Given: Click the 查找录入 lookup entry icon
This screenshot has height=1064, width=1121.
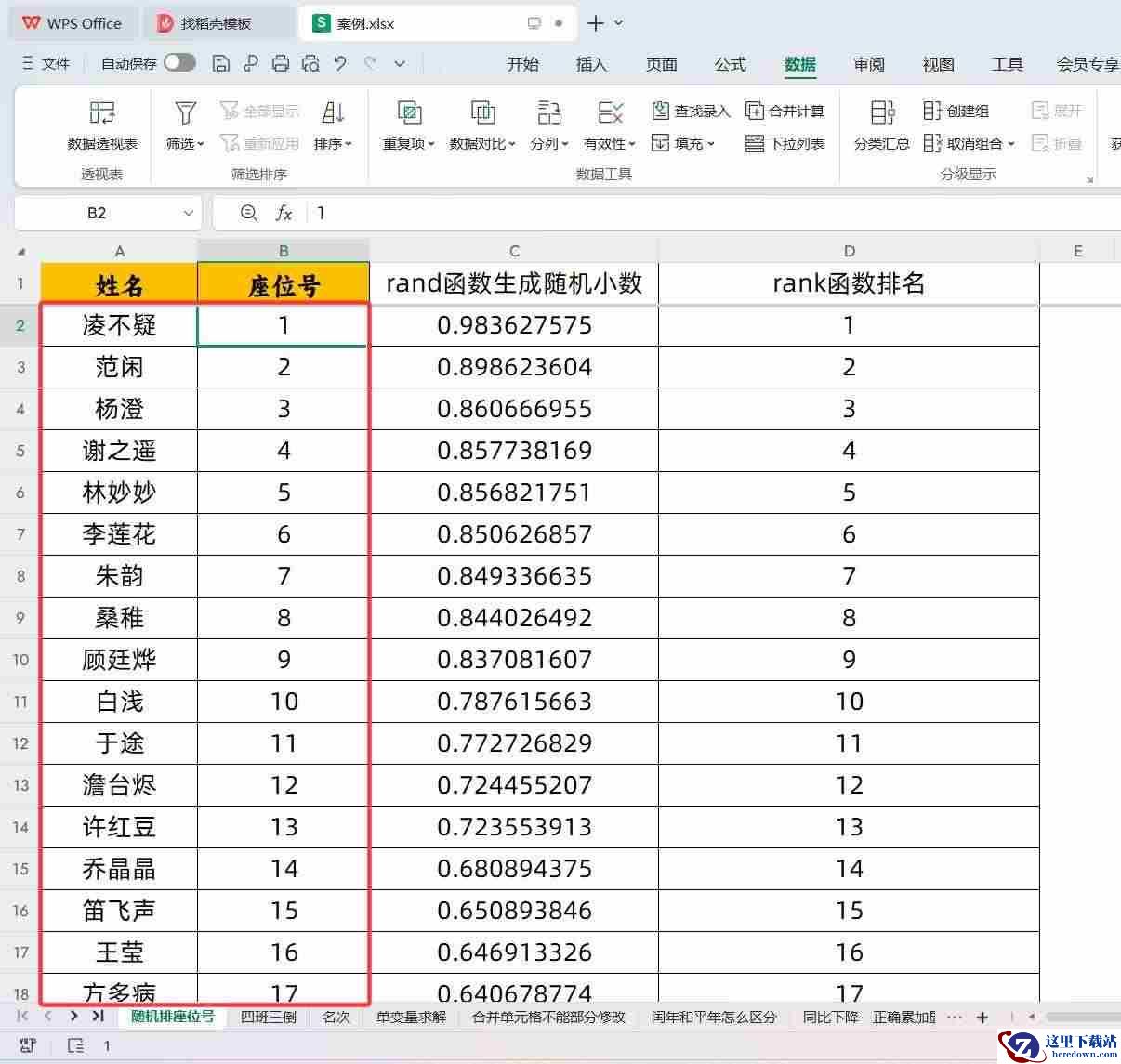Looking at the screenshot, I should [661, 111].
